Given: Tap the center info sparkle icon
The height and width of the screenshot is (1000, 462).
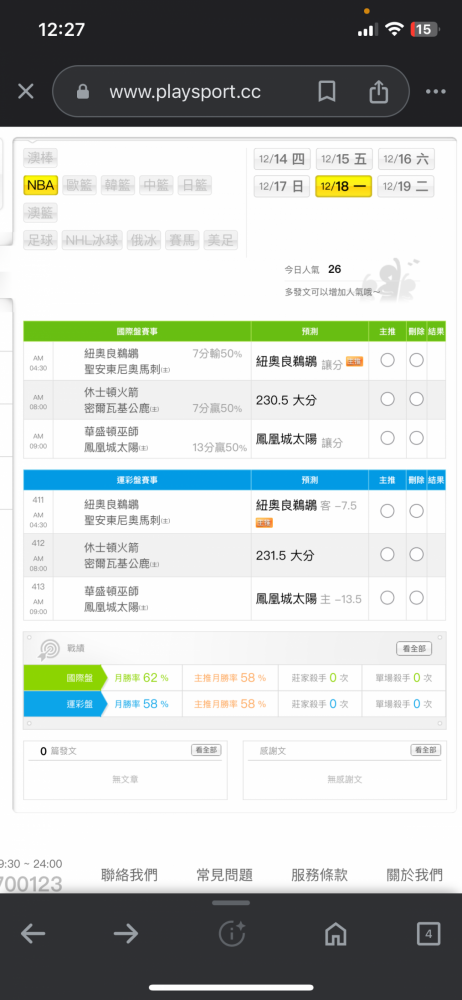Looking at the screenshot, I should 232,934.
